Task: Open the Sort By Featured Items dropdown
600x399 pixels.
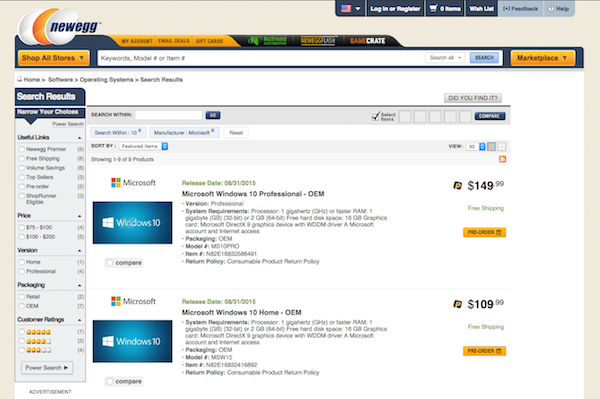Action: click(x=143, y=146)
